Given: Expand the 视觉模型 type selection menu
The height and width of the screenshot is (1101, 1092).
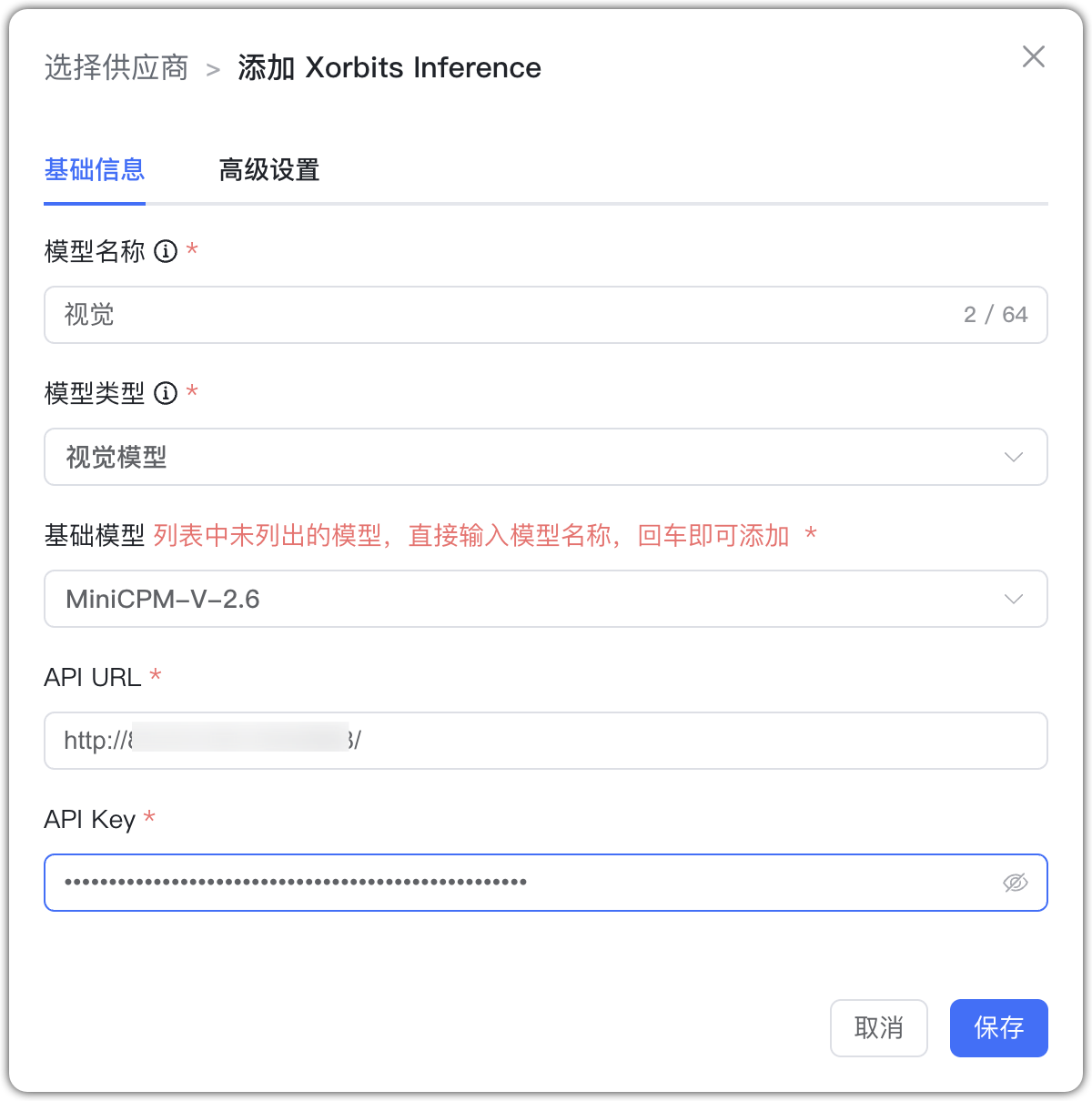Looking at the screenshot, I should tap(546, 457).
